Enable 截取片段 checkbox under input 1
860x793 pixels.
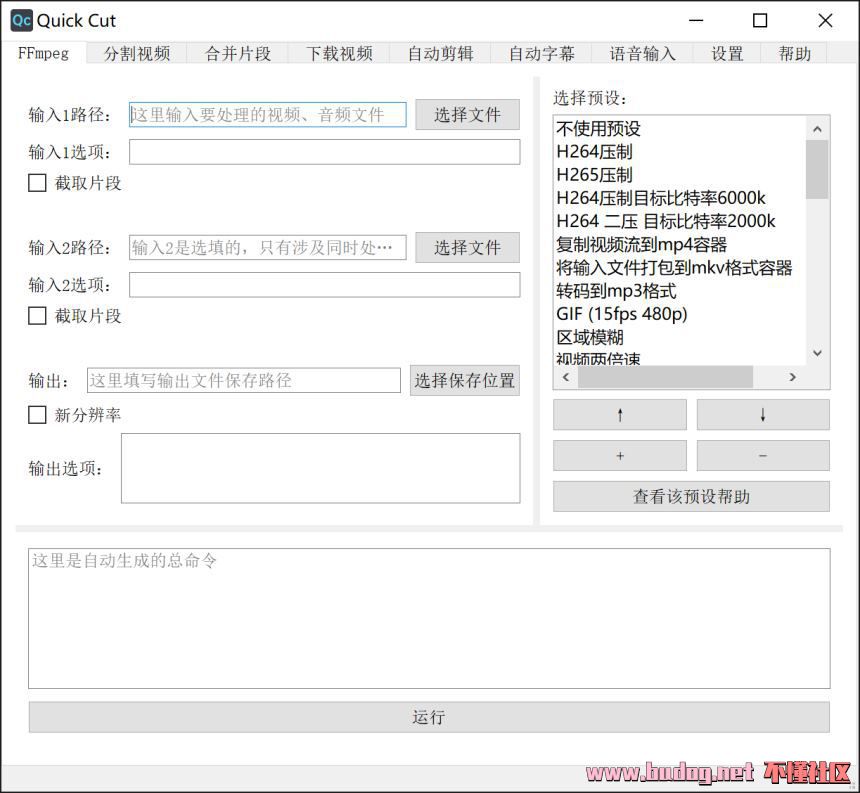point(38,183)
